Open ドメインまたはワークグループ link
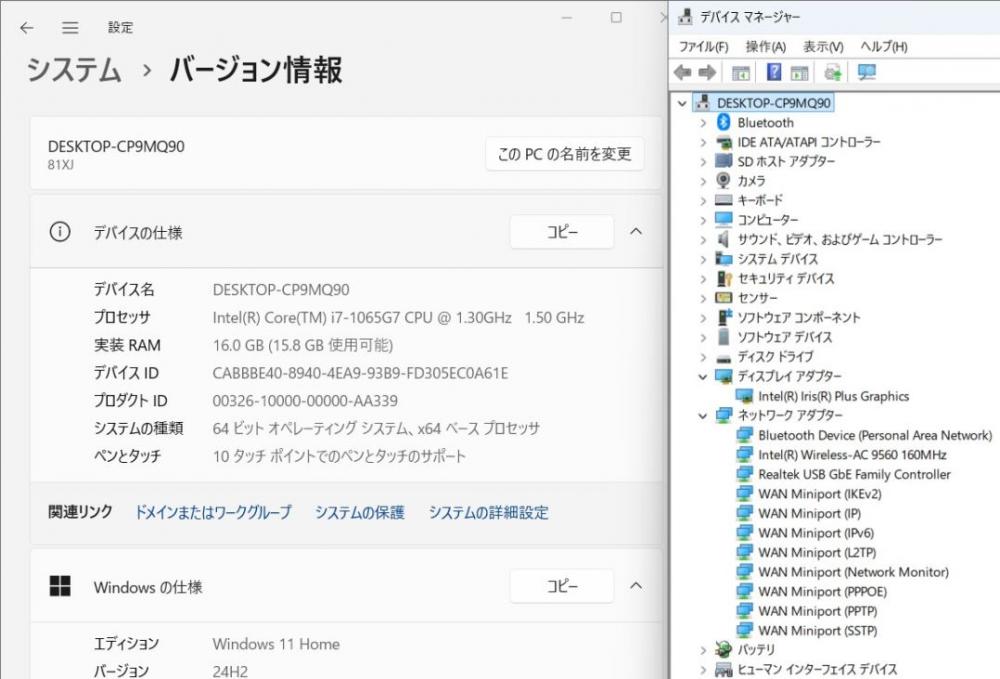 [213, 512]
